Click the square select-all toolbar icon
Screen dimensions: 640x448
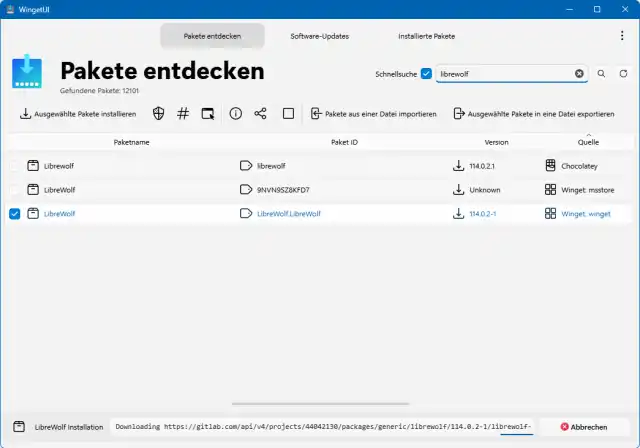click(x=288, y=113)
